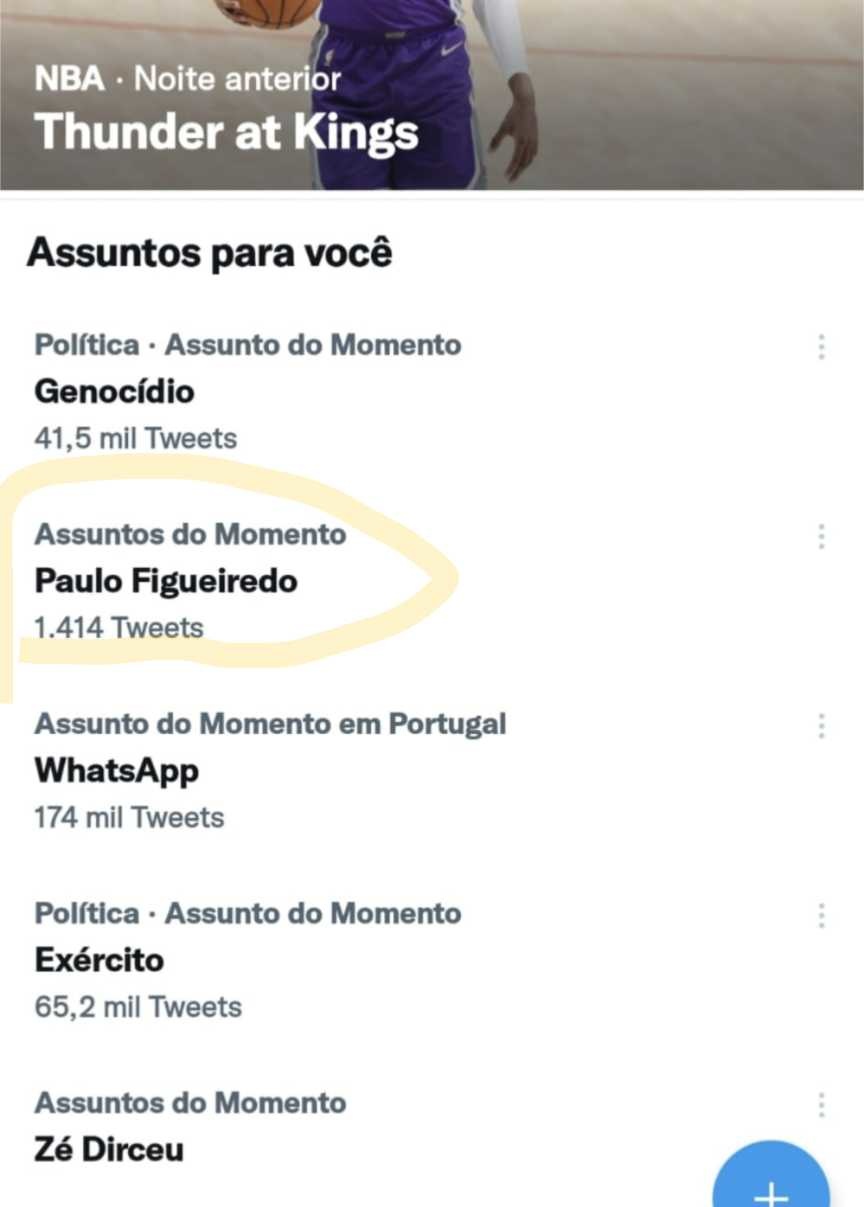Open the Genocídio trending topic
The image size is (864, 1207).
pyautogui.click(x=114, y=391)
